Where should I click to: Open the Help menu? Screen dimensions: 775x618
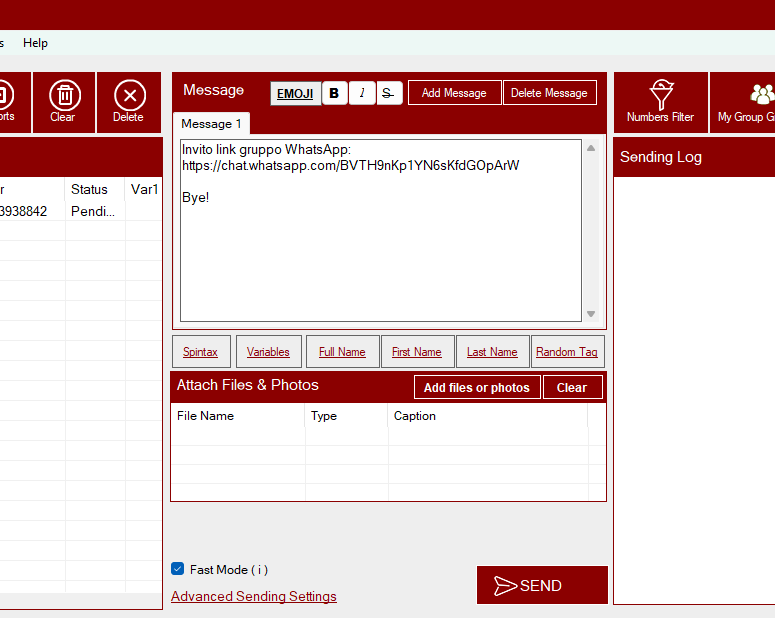click(x=35, y=43)
